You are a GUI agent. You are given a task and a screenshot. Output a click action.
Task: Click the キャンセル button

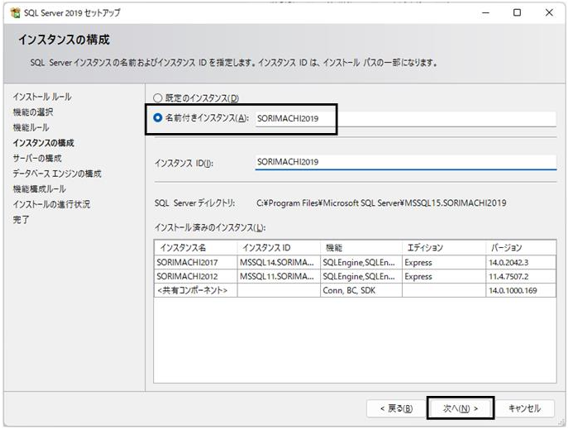click(x=524, y=409)
